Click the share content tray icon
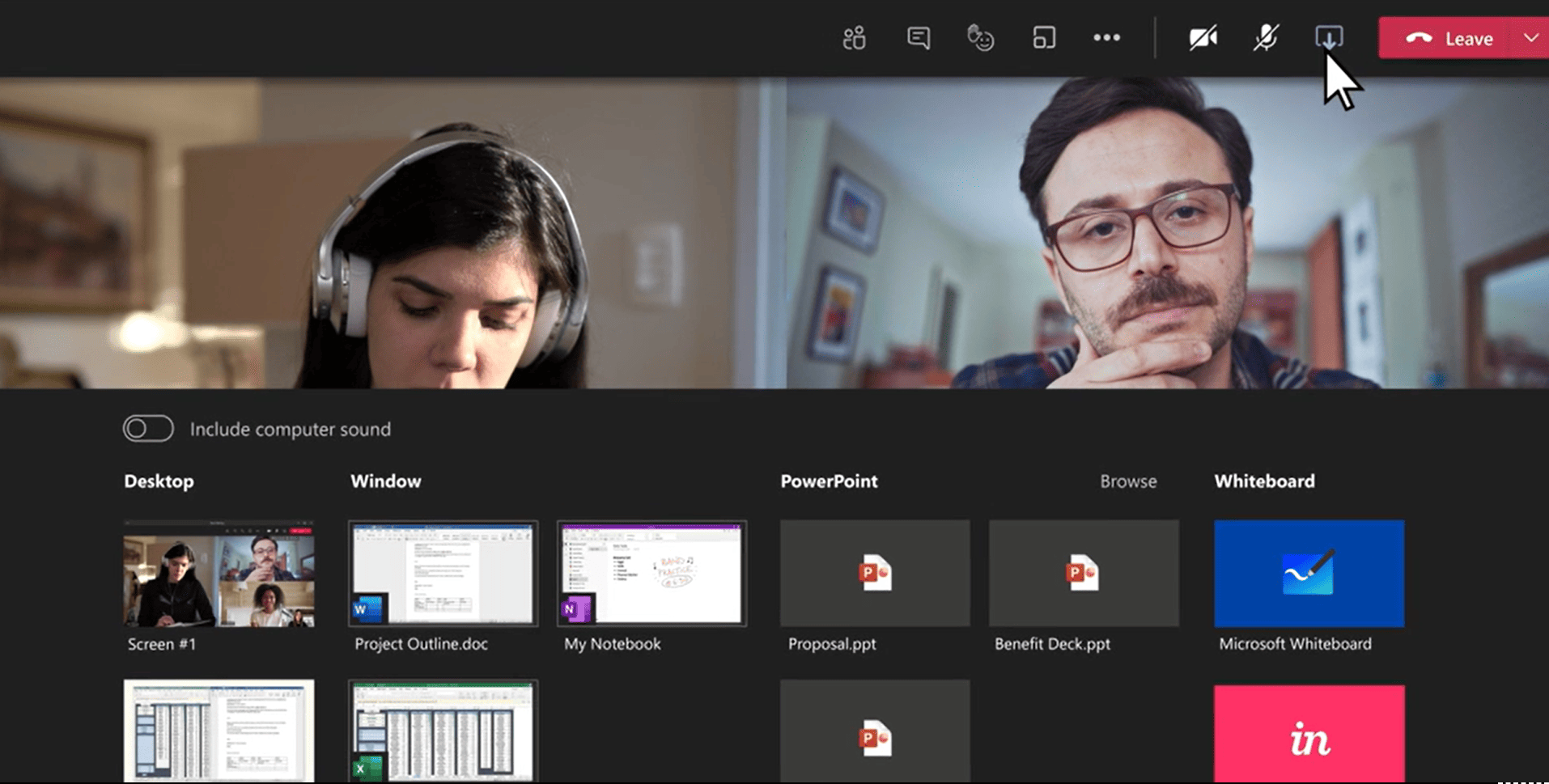Image resolution: width=1549 pixels, height=784 pixels. (1328, 37)
